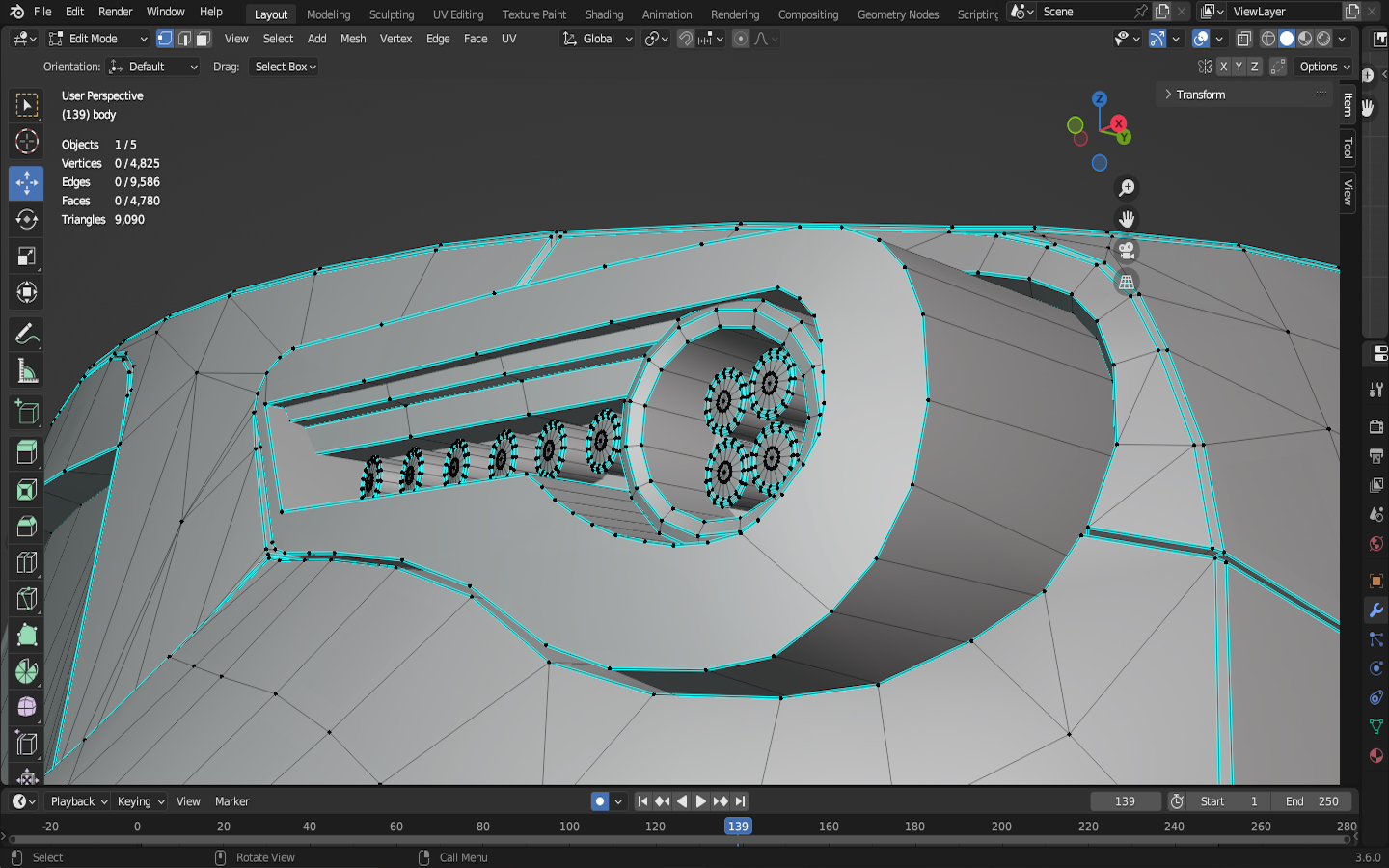1389x868 pixels.
Task: Pick the Scale tool
Action: [27, 257]
